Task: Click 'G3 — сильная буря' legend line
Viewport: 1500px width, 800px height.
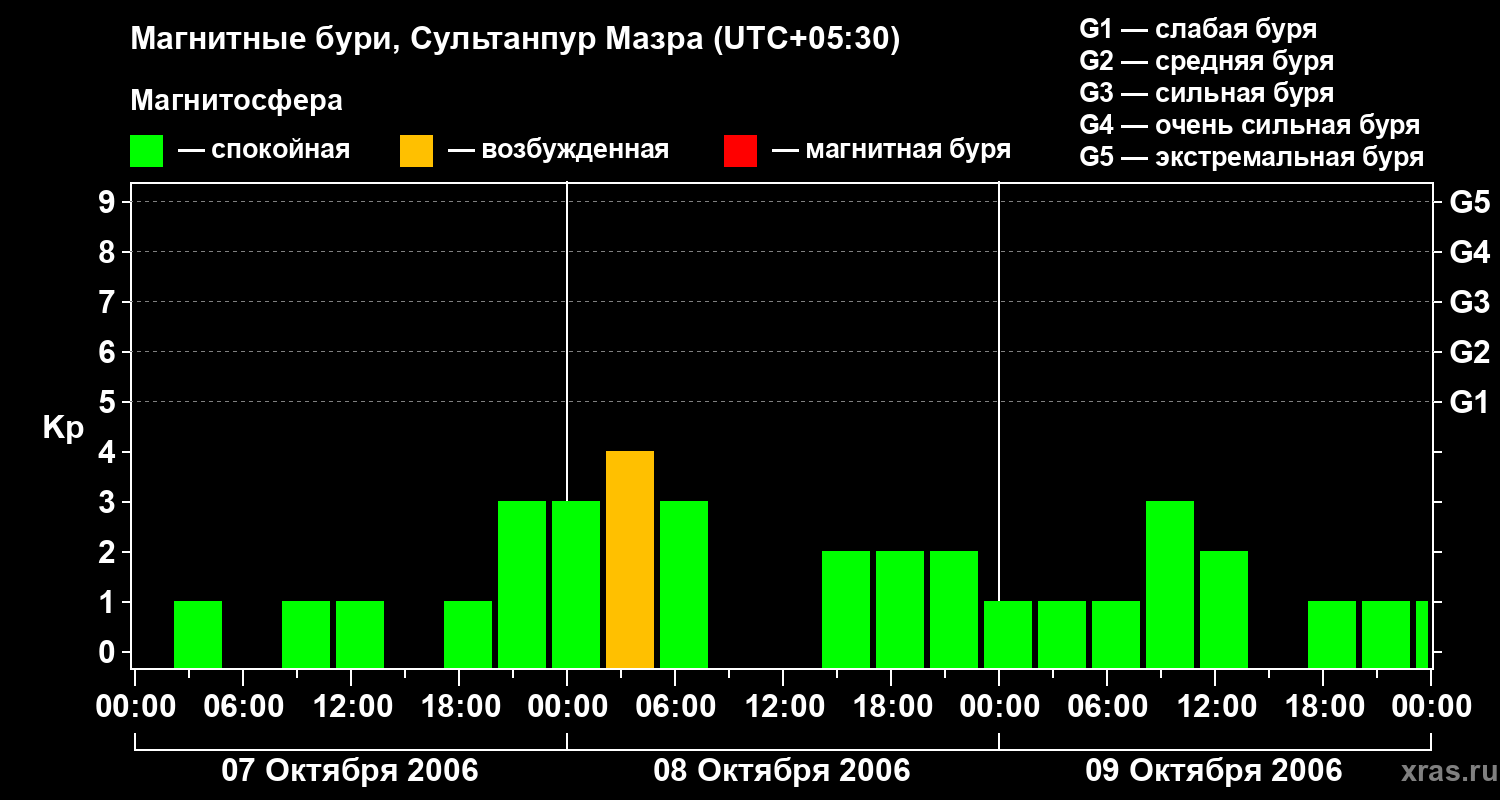Action: tap(1207, 93)
